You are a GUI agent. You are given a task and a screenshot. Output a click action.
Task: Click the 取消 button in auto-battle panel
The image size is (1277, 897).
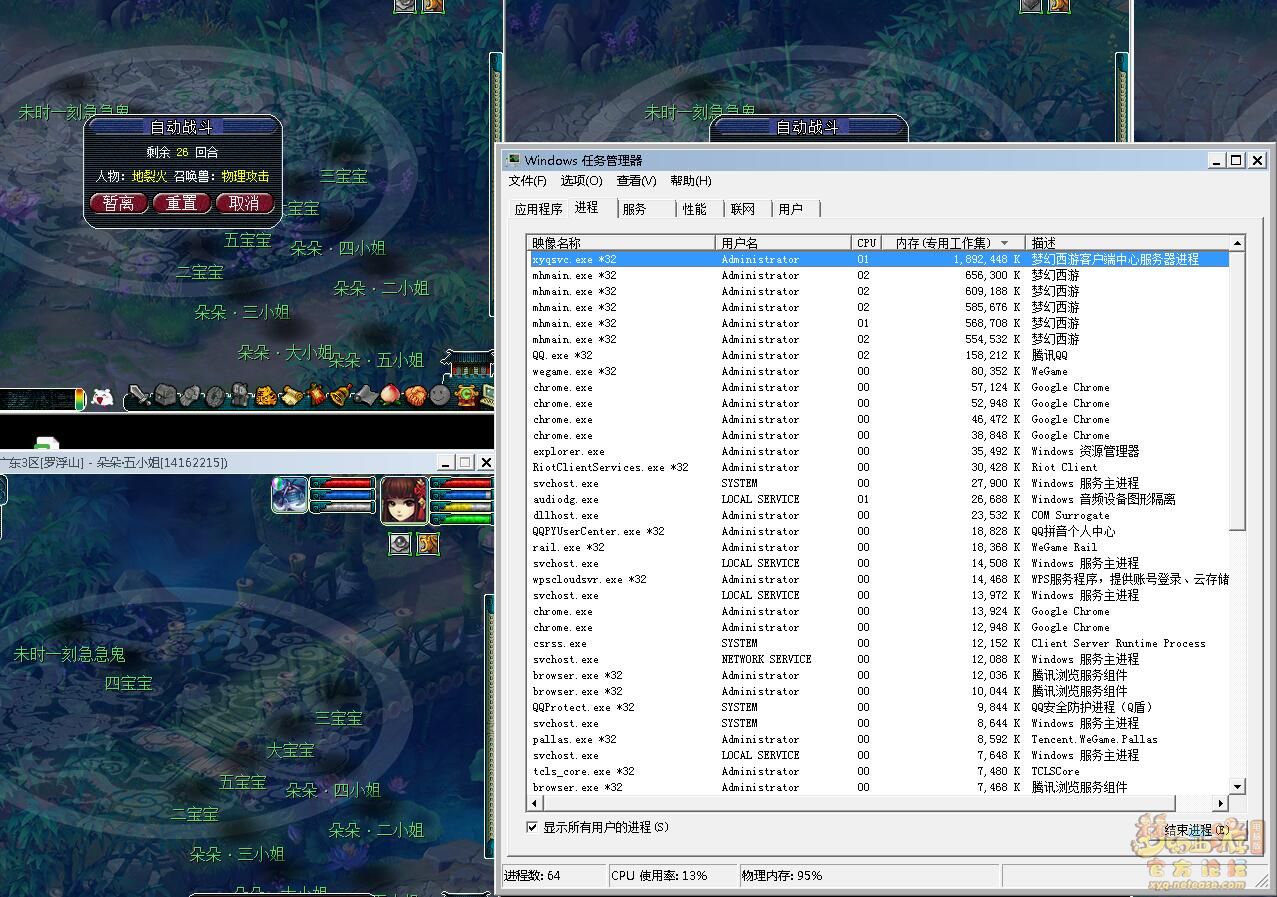click(244, 203)
